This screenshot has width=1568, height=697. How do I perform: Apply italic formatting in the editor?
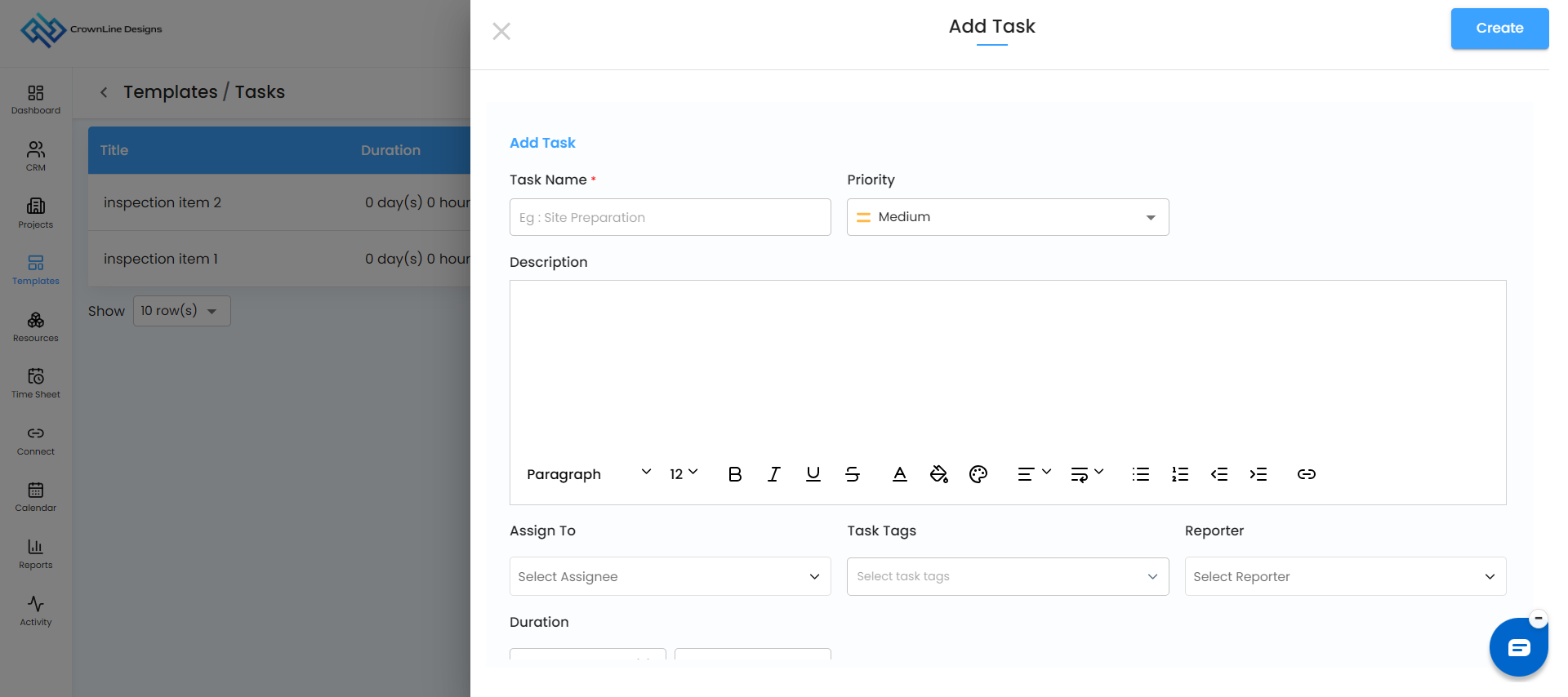point(774,474)
